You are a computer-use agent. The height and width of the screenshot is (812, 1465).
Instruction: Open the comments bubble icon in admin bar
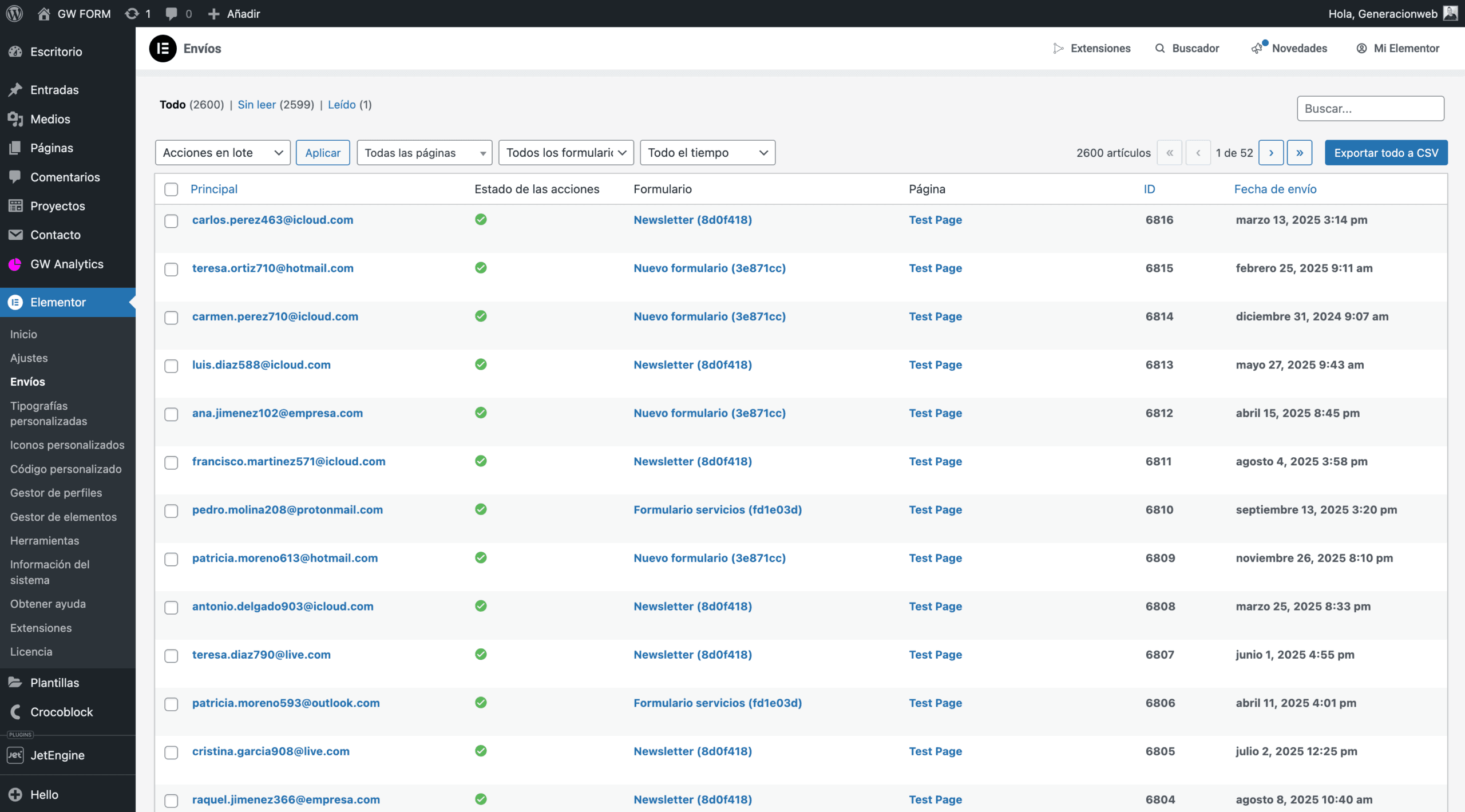click(171, 14)
